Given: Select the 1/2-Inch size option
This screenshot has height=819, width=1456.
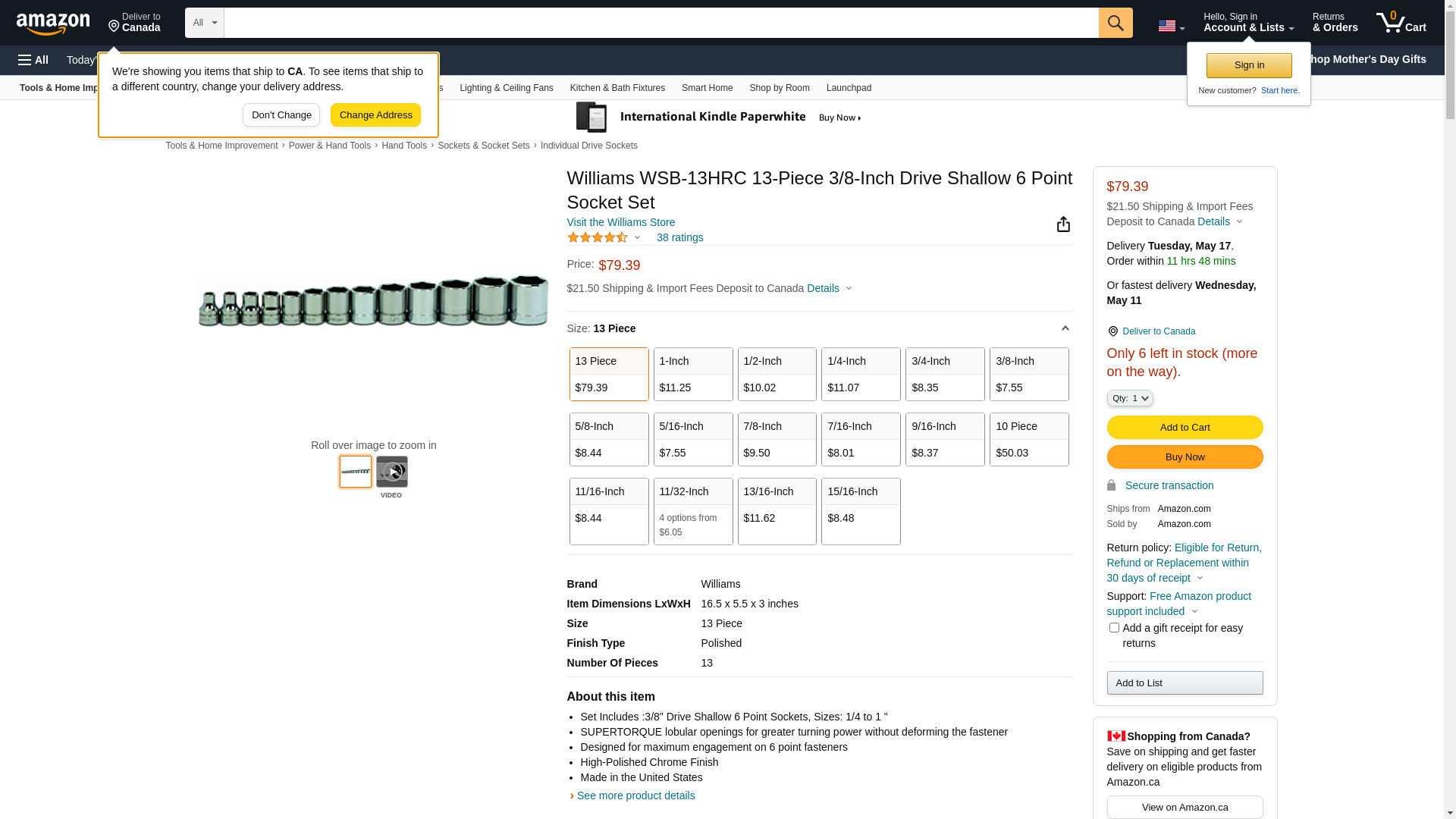Looking at the screenshot, I should click(x=777, y=374).
